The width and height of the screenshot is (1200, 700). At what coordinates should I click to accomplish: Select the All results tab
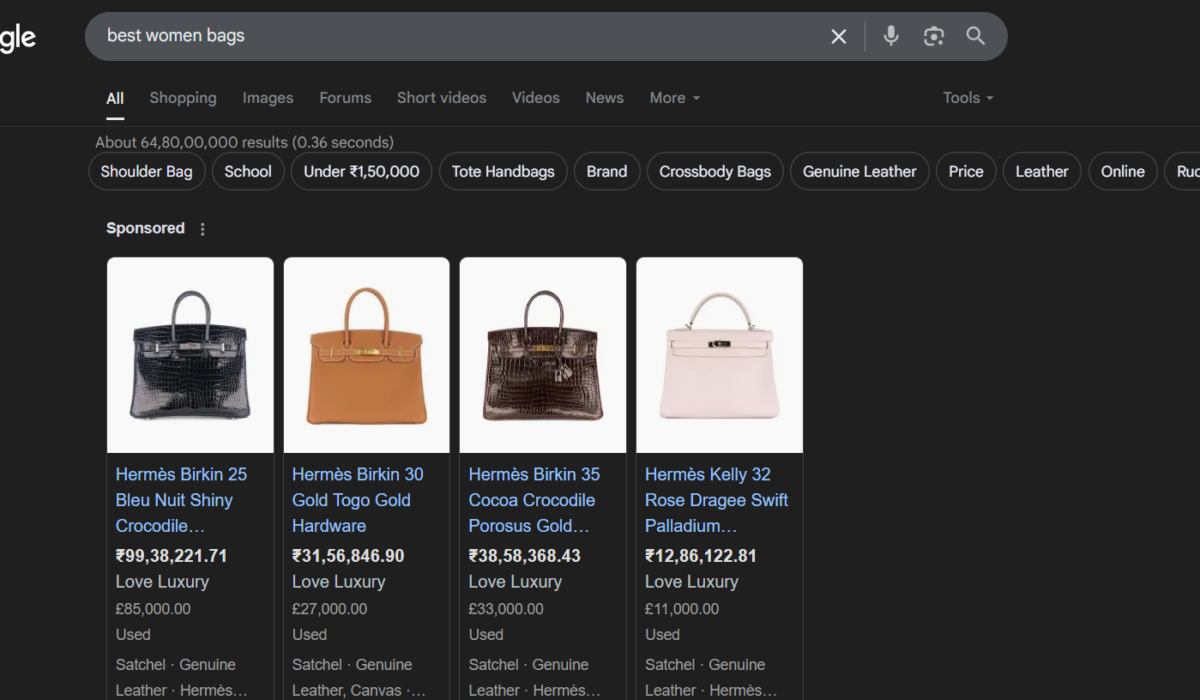pyautogui.click(x=115, y=98)
